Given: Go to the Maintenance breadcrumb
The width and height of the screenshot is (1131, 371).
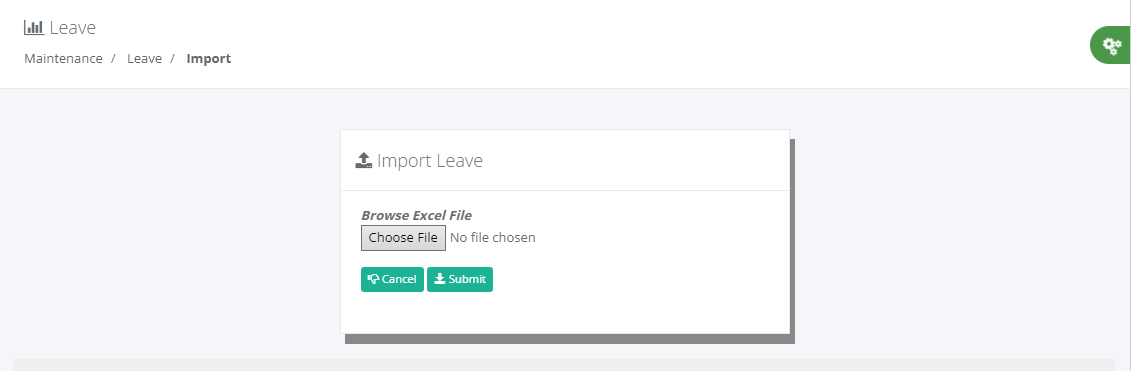Looking at the screenshot, I should 63,58.
